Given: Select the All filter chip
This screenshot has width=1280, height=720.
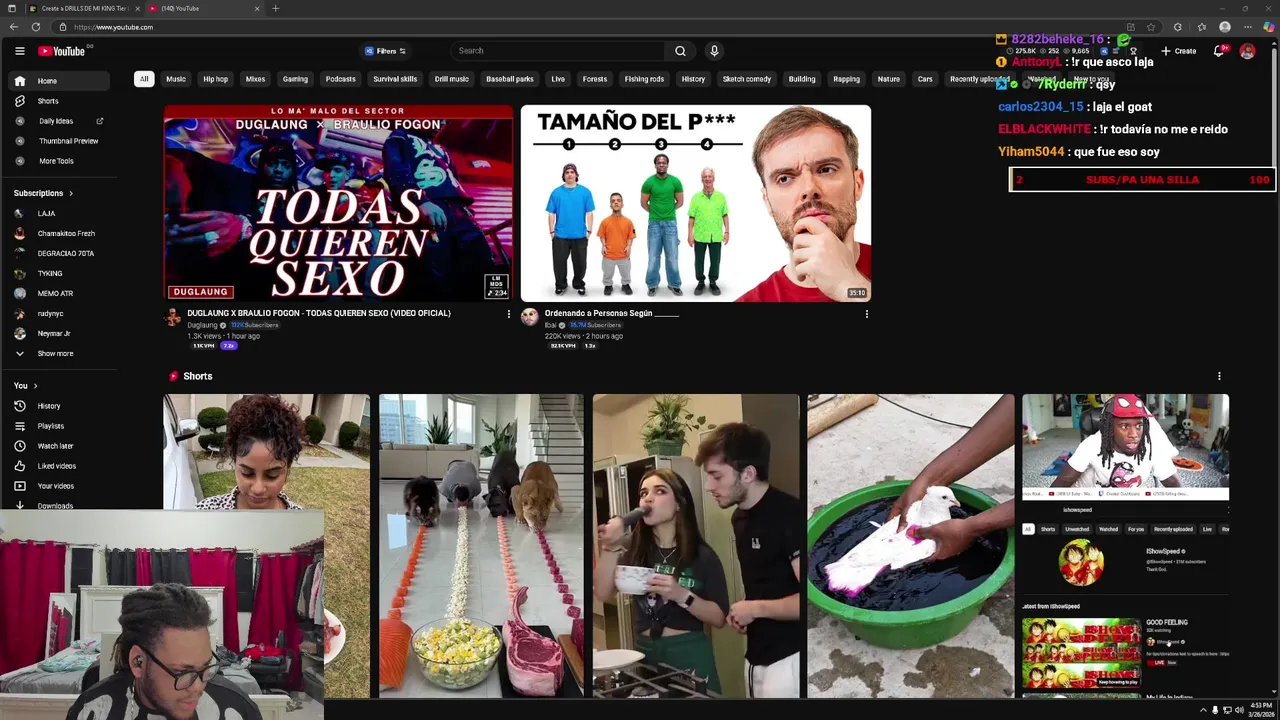Looking at the screenshot, I should click(144, 79).
